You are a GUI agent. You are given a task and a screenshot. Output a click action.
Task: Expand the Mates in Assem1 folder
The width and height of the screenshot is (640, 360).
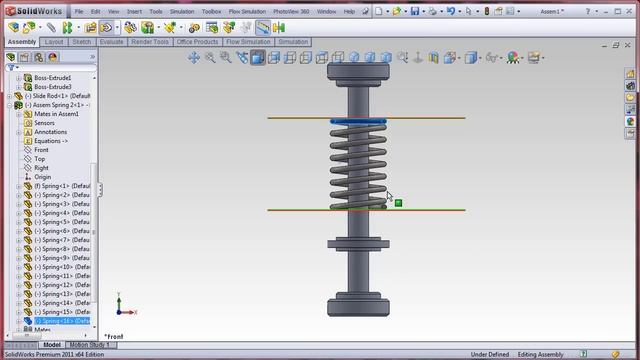(x=18, y=114)
